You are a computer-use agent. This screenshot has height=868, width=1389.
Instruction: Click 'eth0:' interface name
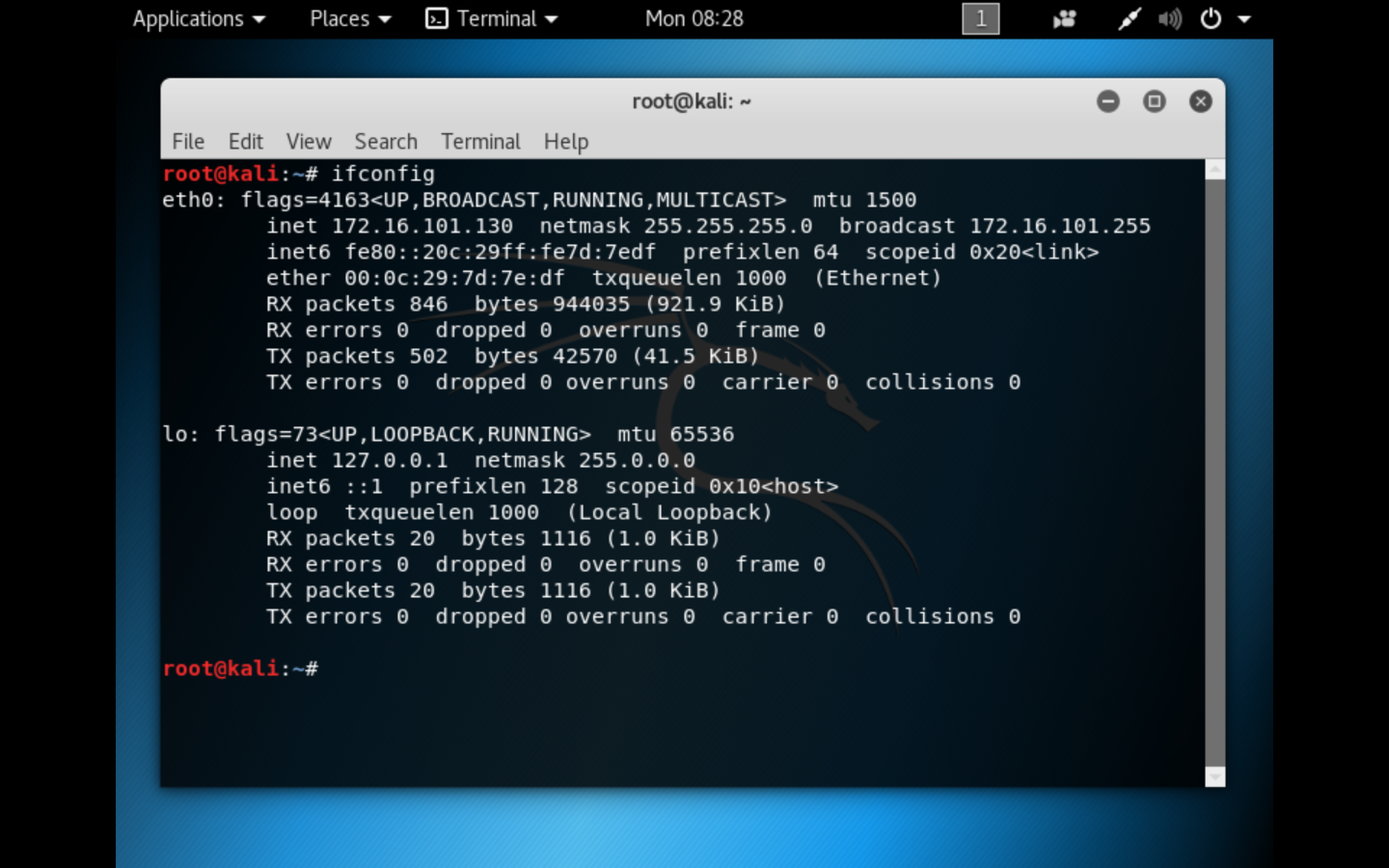point(193,200)
